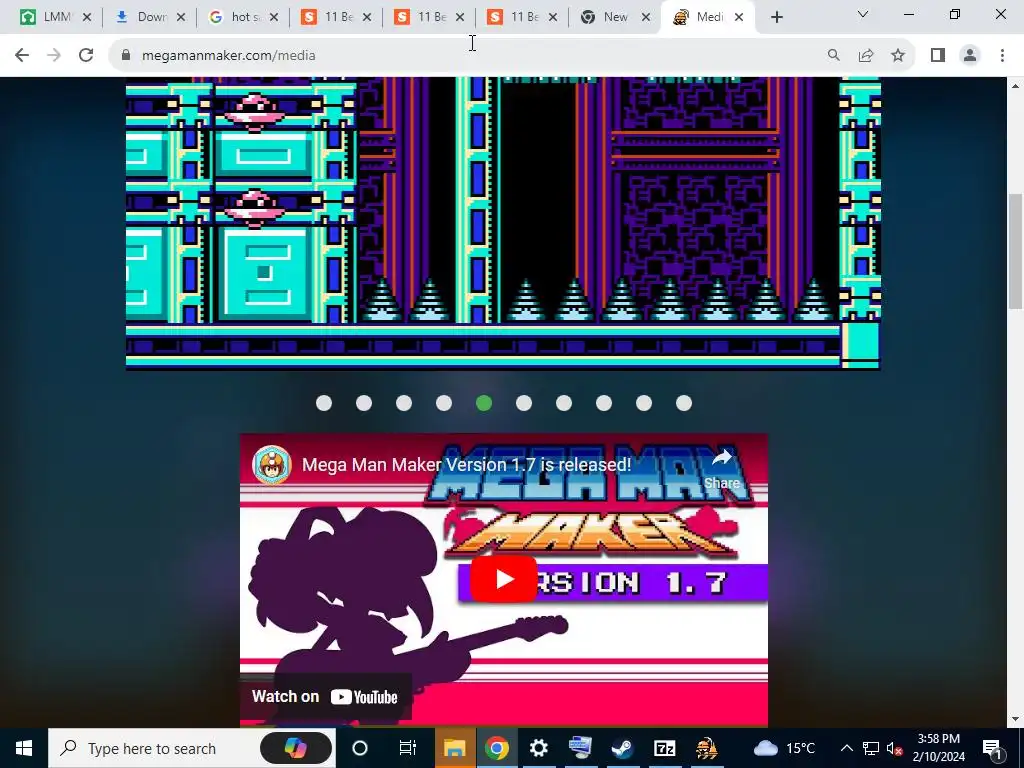Close the New tab
The height and width of the screenshot is (768, 1024).
tap(646, 18)
